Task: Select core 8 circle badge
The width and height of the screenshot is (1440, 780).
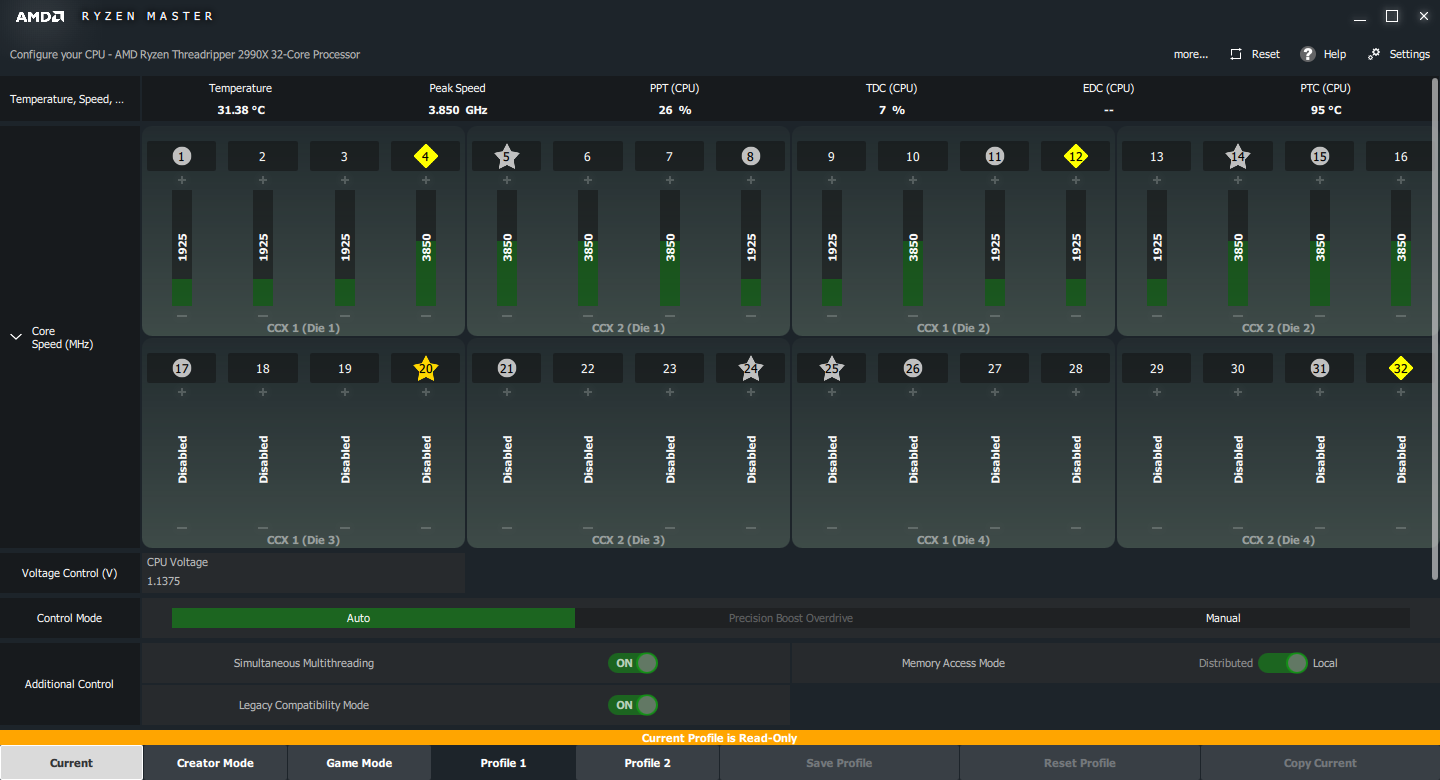Action: [751, 156]
